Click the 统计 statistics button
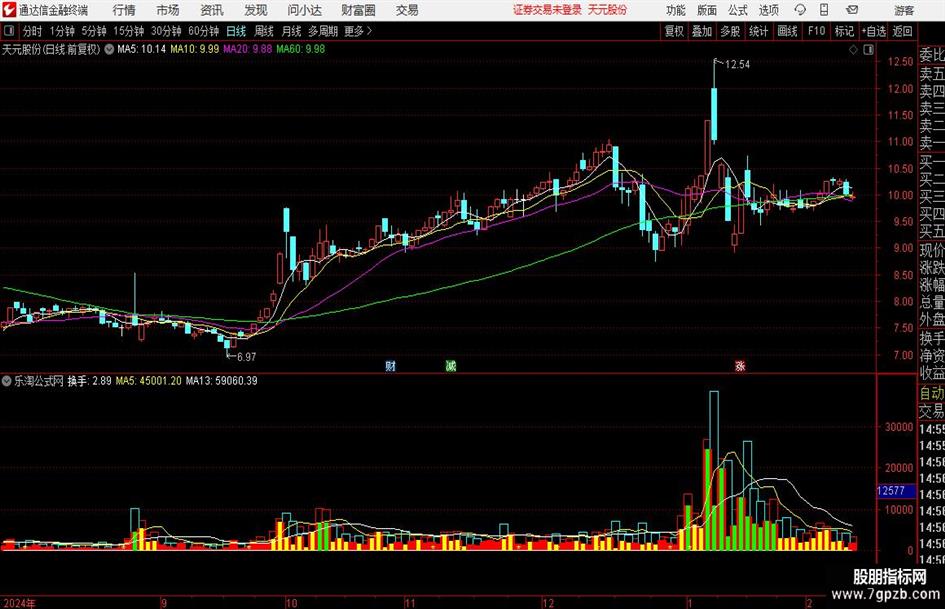This screenshot has width=945, height=609. pos(759,31)
